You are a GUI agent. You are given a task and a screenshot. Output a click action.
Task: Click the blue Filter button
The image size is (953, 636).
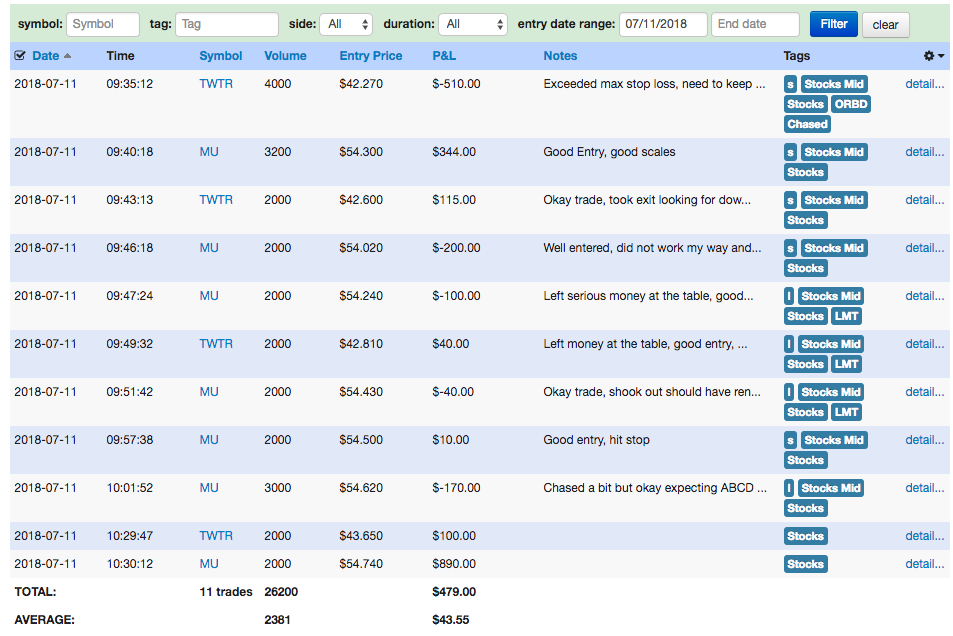833,24
